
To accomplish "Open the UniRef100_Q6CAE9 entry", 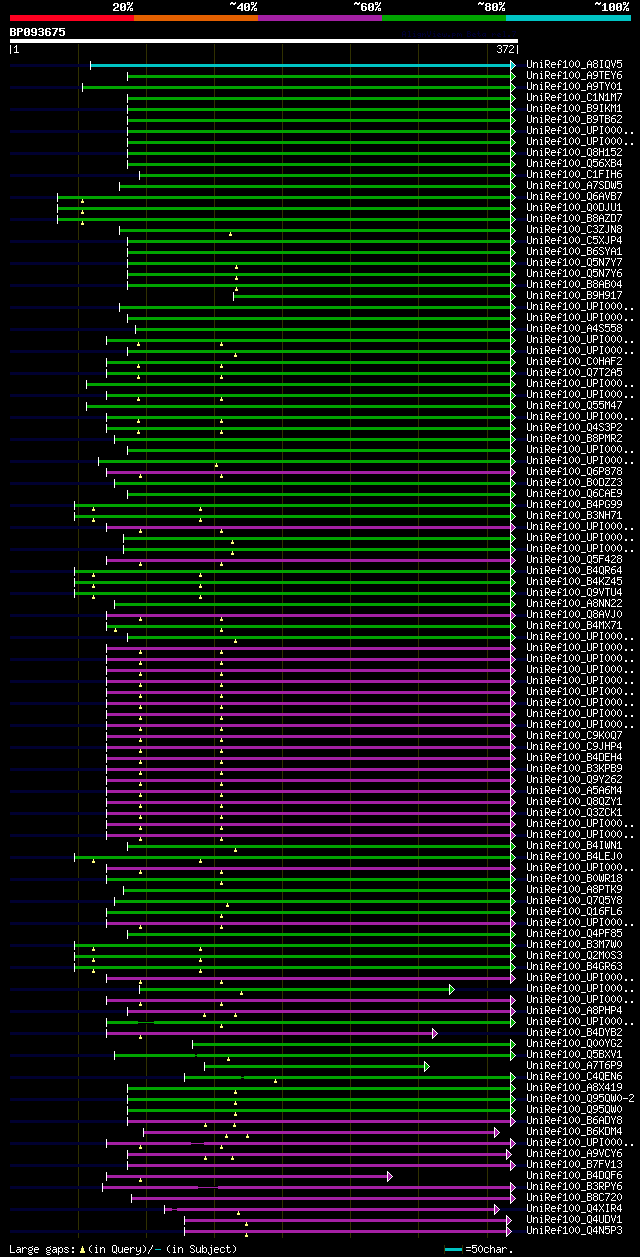I will coord(574,493).
